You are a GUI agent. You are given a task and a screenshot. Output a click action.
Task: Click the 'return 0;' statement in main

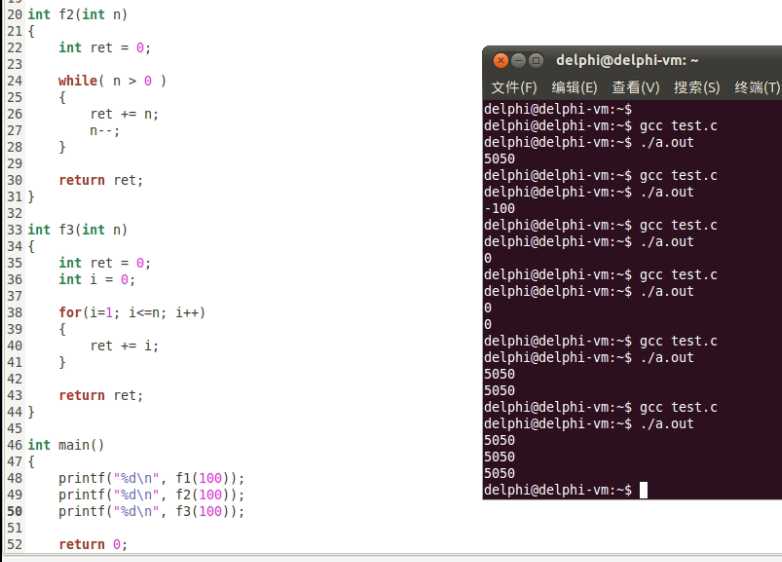click(x=93, y=544)
